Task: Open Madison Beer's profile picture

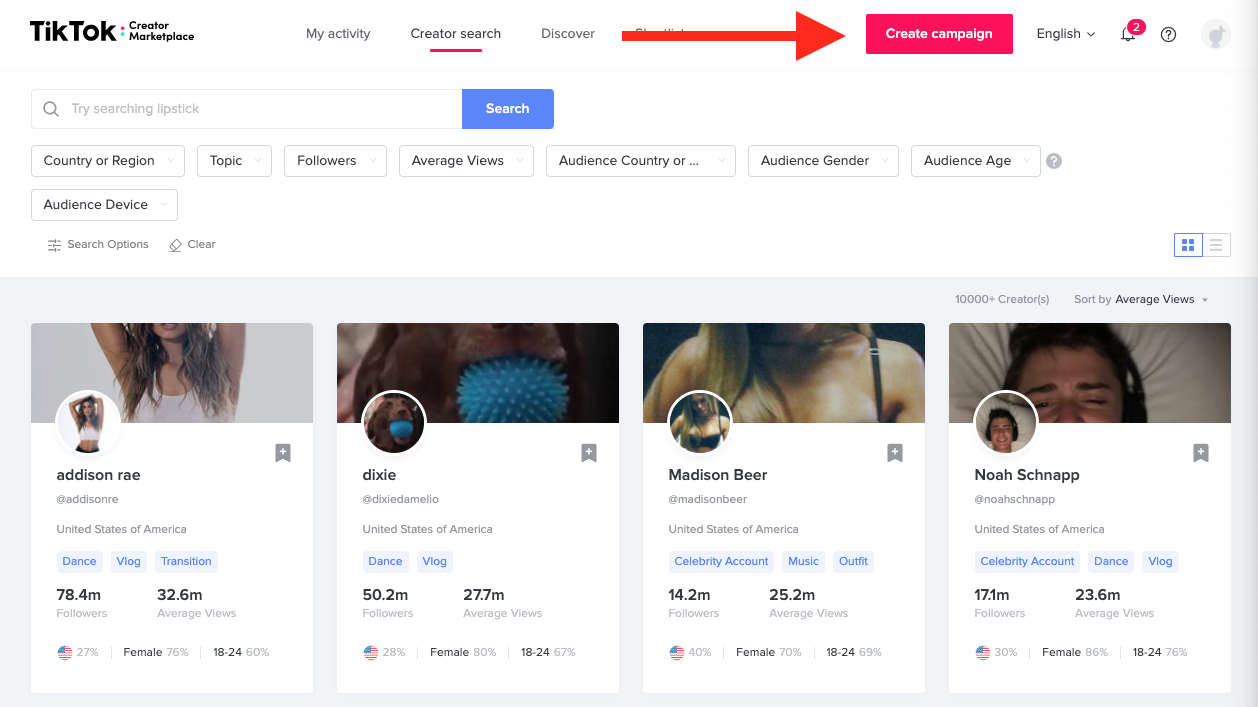Action: 700,422
